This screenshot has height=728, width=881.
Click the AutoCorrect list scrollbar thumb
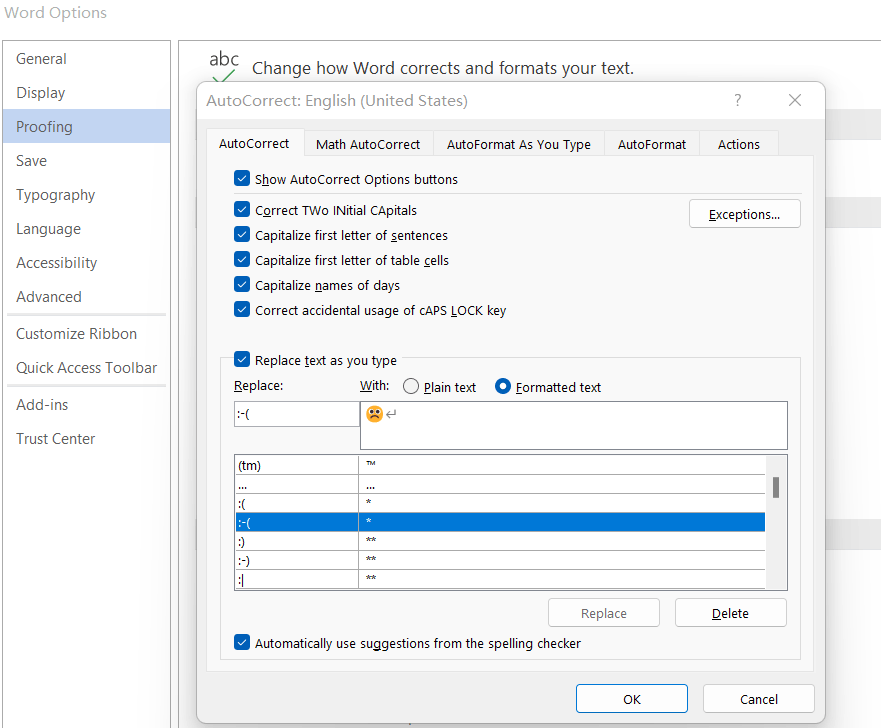click(775, 487)
